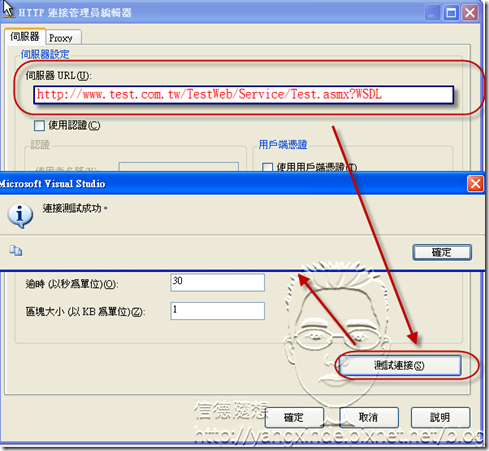Image resolution: width=489 pixels, height=451 pixels.
Task: Open the Proxy tab
Action: 63,38
